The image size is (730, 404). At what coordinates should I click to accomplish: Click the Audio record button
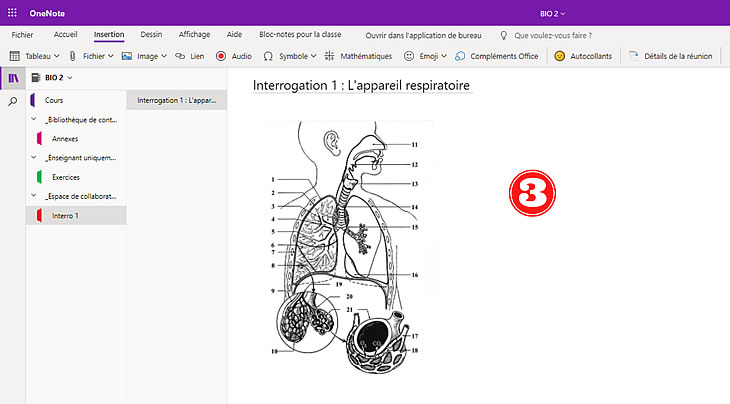(x=234, y=56)
